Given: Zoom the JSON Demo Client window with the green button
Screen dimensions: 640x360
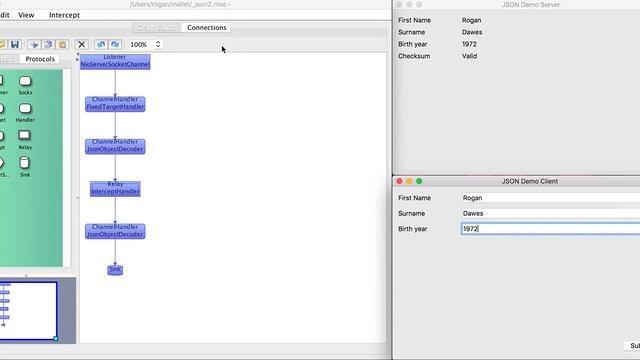Looking at the screenshot, I should 419,181.
